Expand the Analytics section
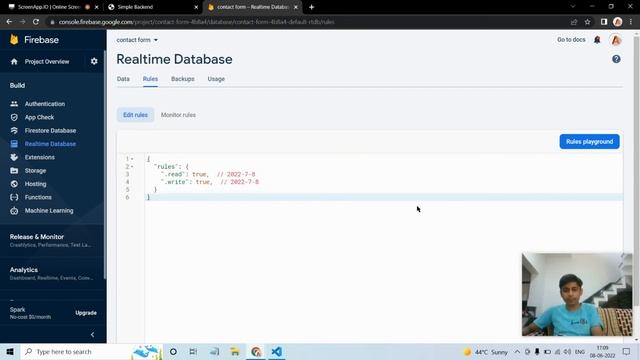640x360 pixels. point(52,273)
